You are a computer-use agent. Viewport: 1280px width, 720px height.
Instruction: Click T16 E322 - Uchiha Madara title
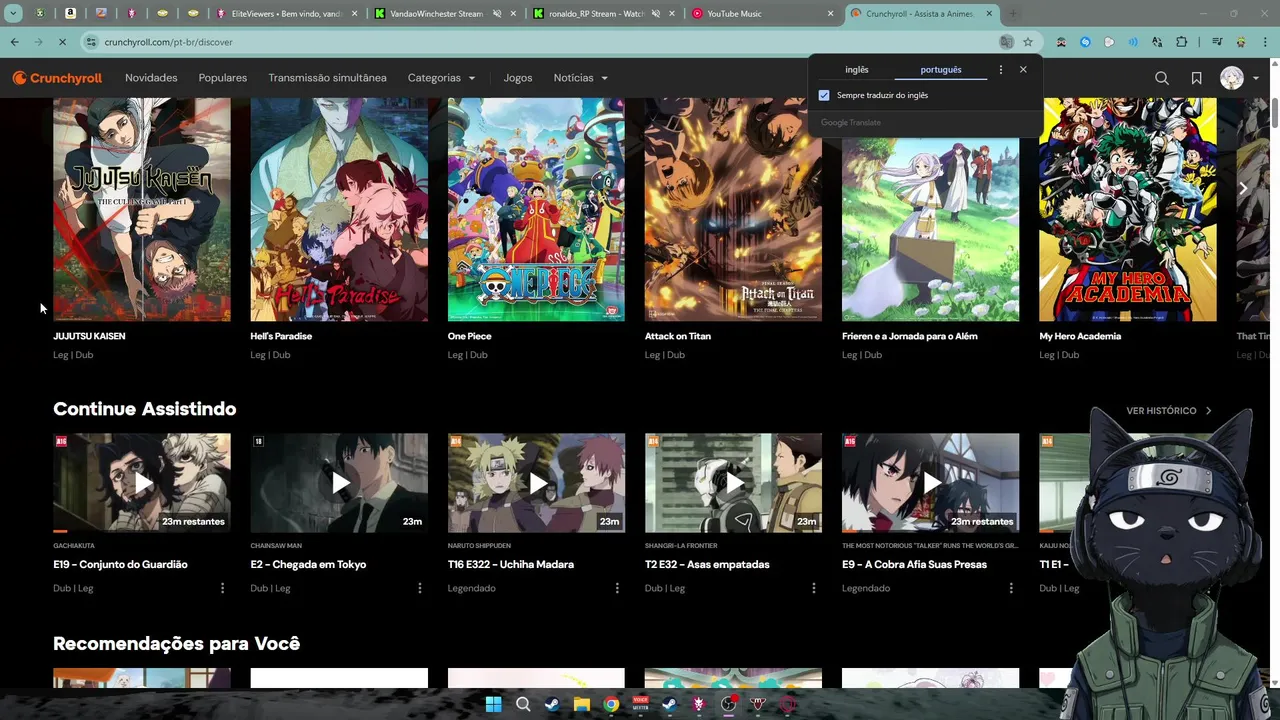click(x=511, y=564)
